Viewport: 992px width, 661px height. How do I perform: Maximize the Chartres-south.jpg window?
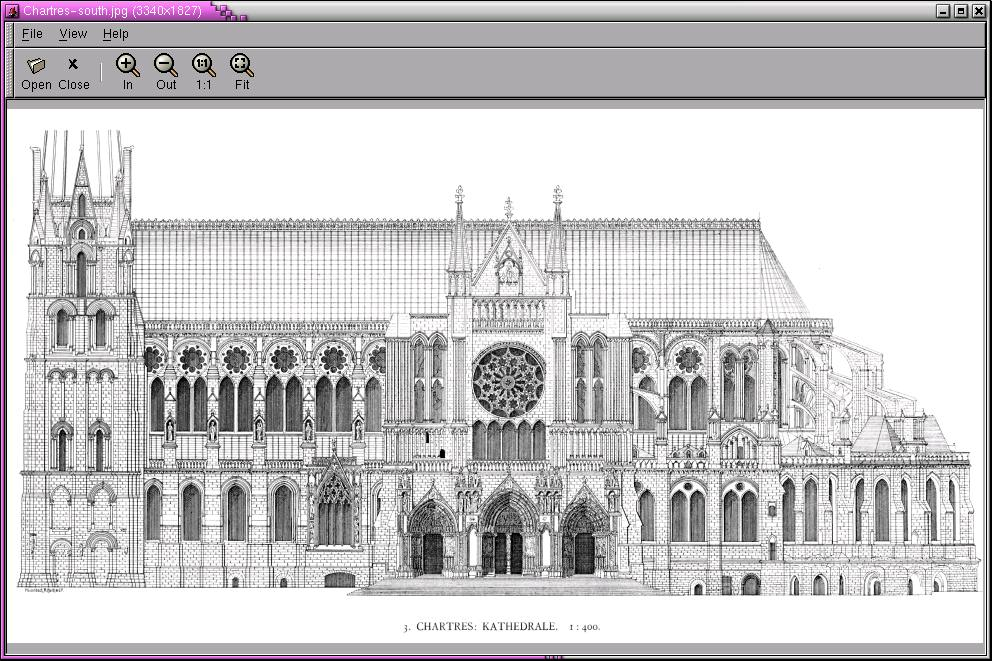tap(961, 11)
